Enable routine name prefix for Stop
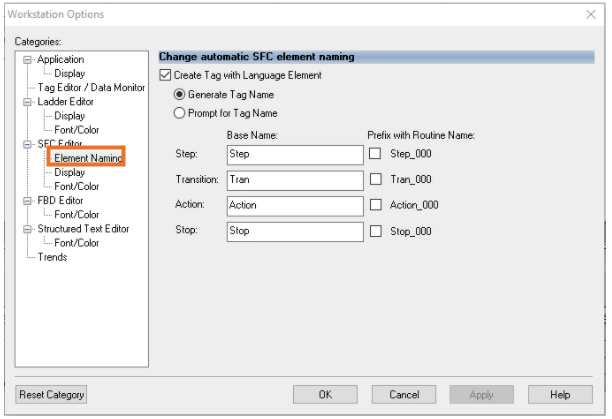Viewport: 612px width, 419px height. (375, 231)
